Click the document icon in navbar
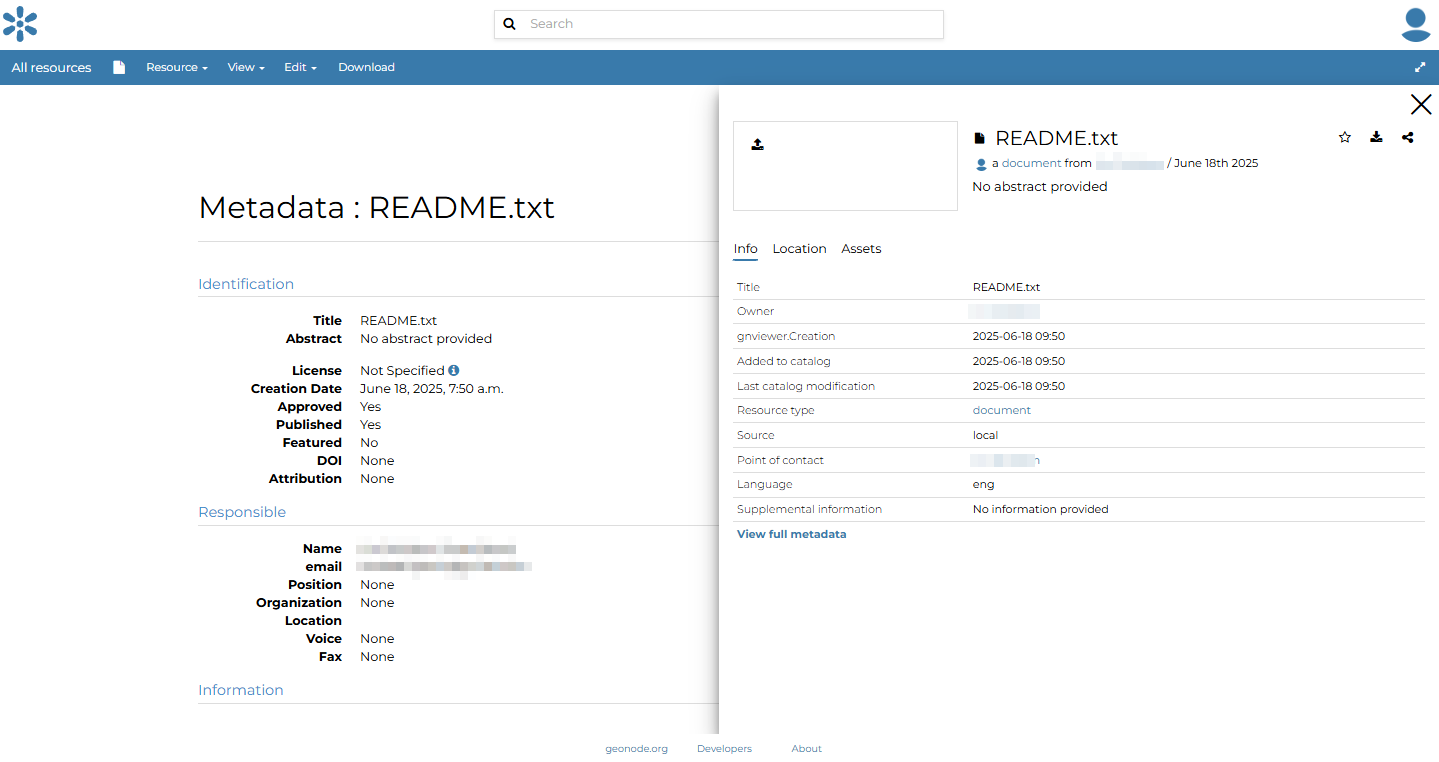Screen dimensions: 1439x762 (x=119, y=68)
